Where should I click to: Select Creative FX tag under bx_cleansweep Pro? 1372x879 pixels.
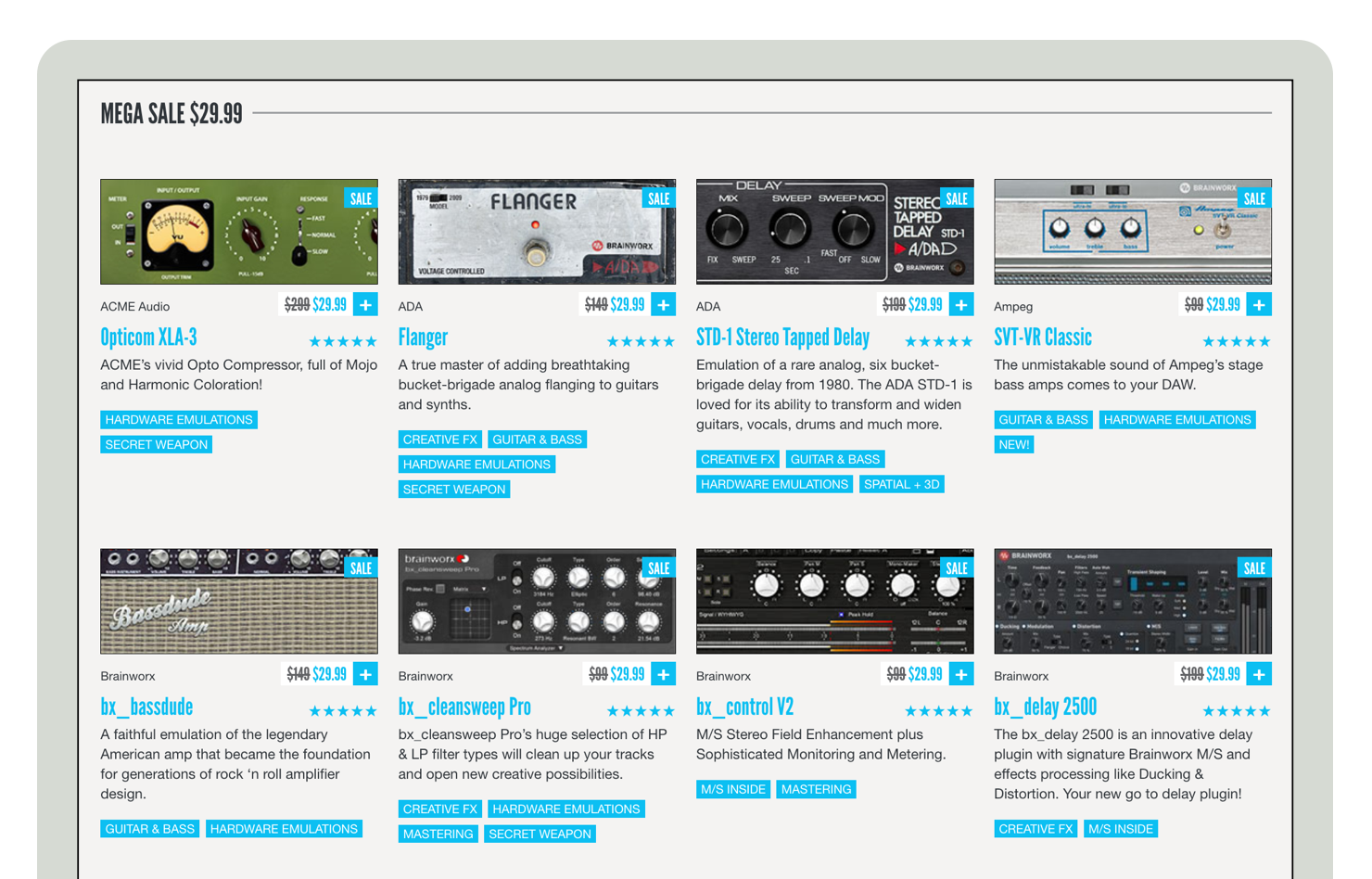coord(440,809)
